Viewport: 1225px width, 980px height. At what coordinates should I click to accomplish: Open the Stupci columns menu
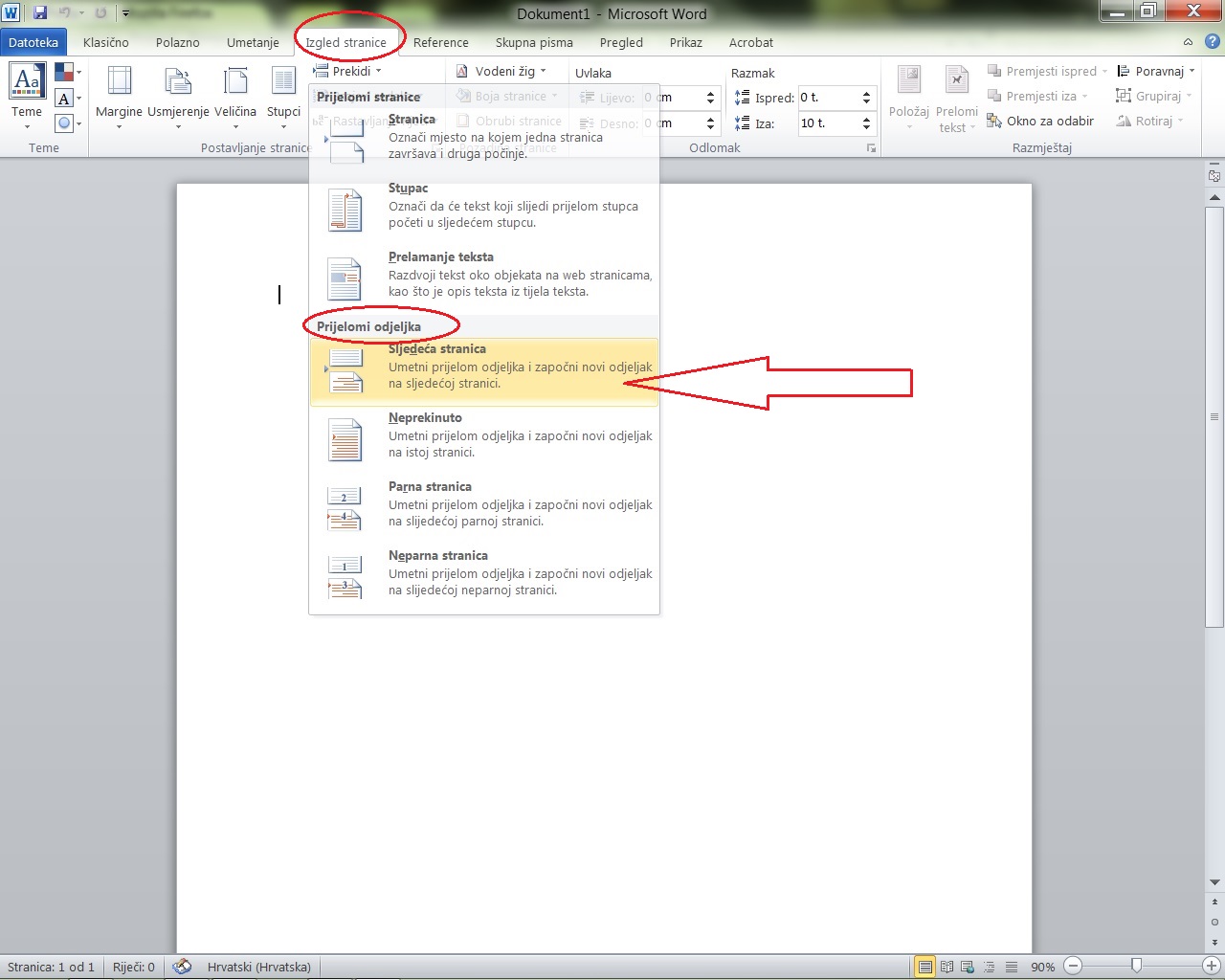pos(283,95)
